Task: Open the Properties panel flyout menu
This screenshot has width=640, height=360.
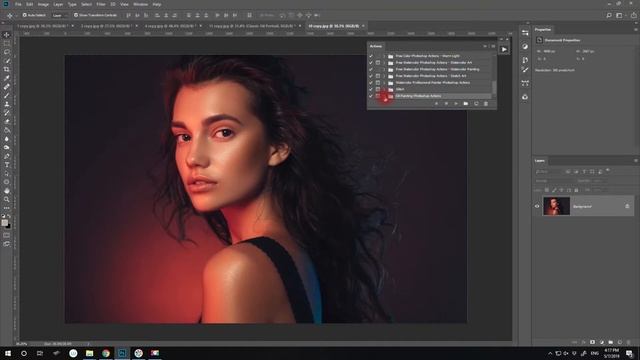Action: tap(636, 29)
